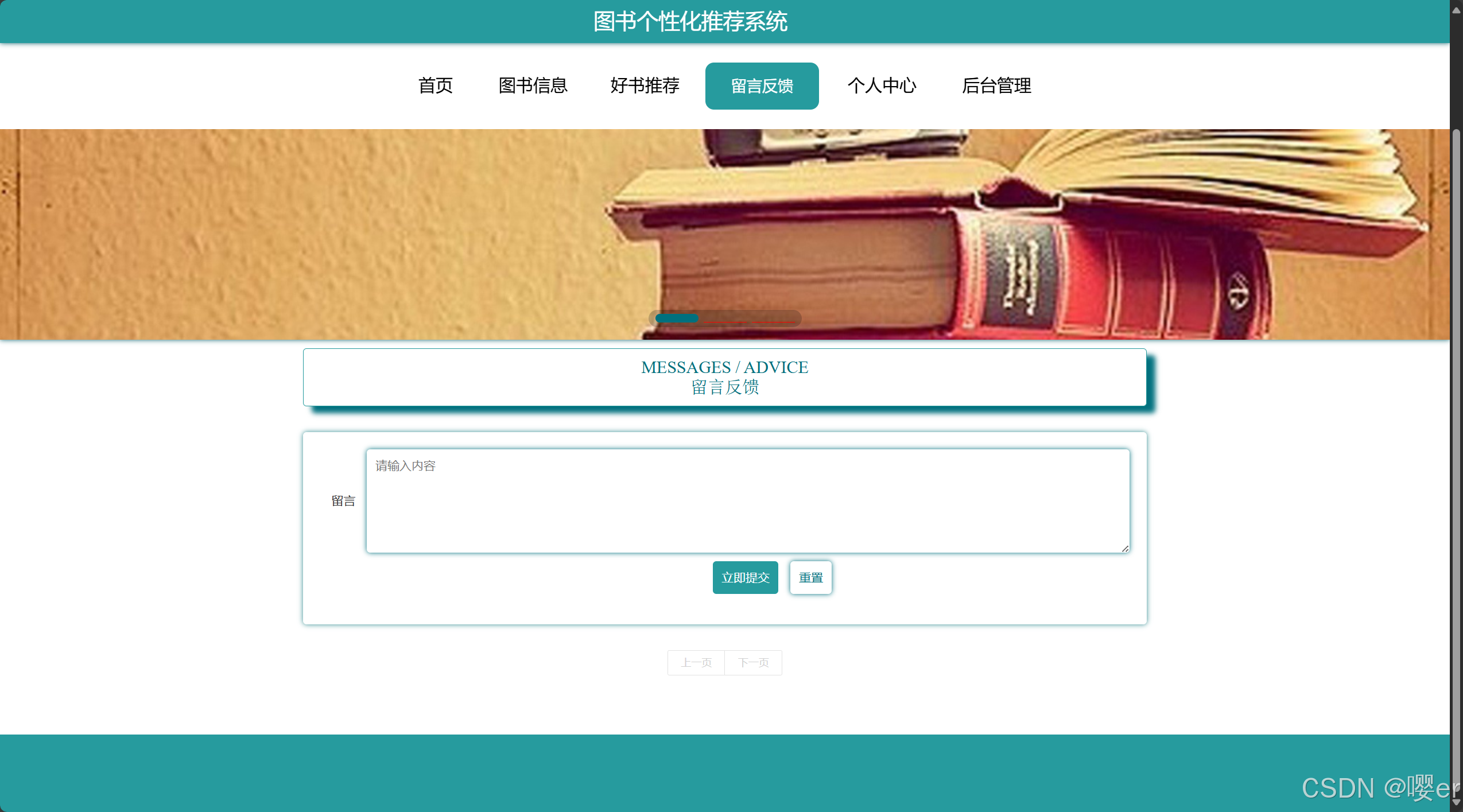Click the 重置 reset button
Viewport: 1463px width, 812px height.
click(810, 577)
